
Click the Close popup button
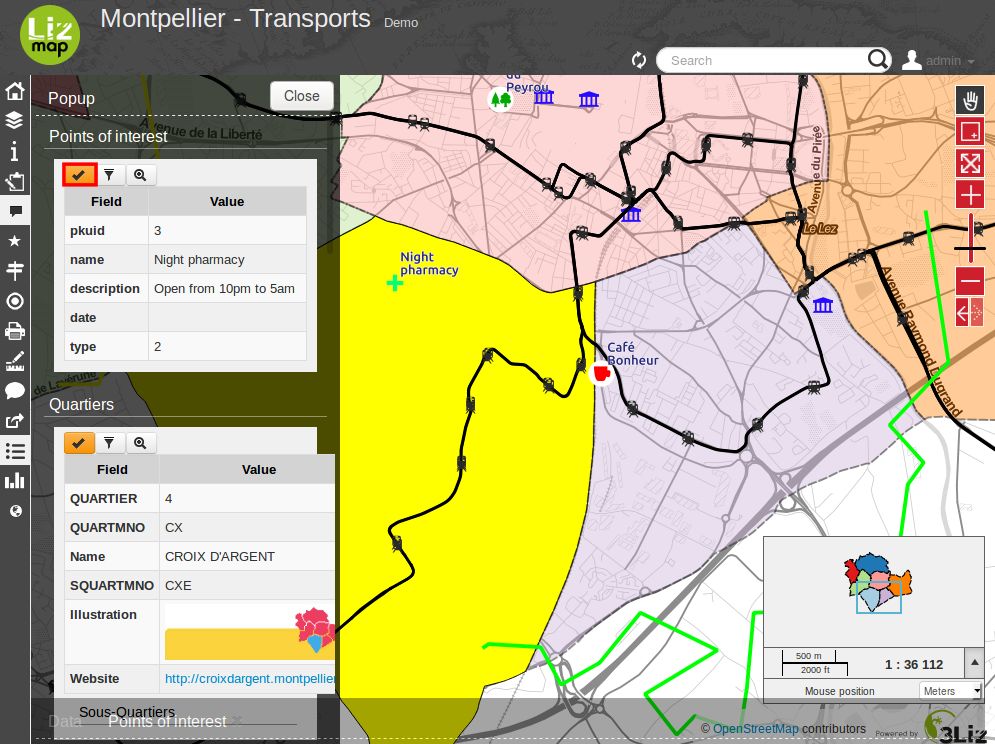pos(301,96)
